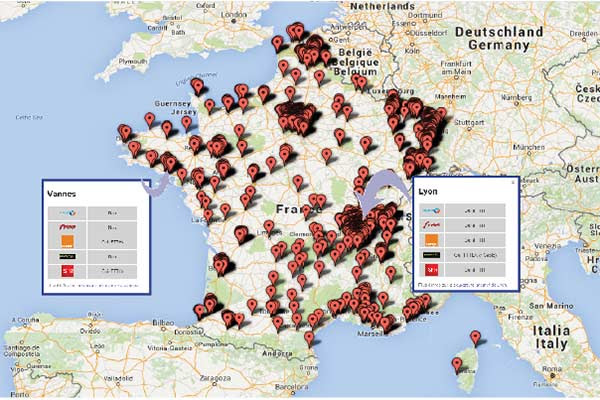This screenshot has height=400, width=600.
Task: Click the Firenze city label
Action: (520, 317)
